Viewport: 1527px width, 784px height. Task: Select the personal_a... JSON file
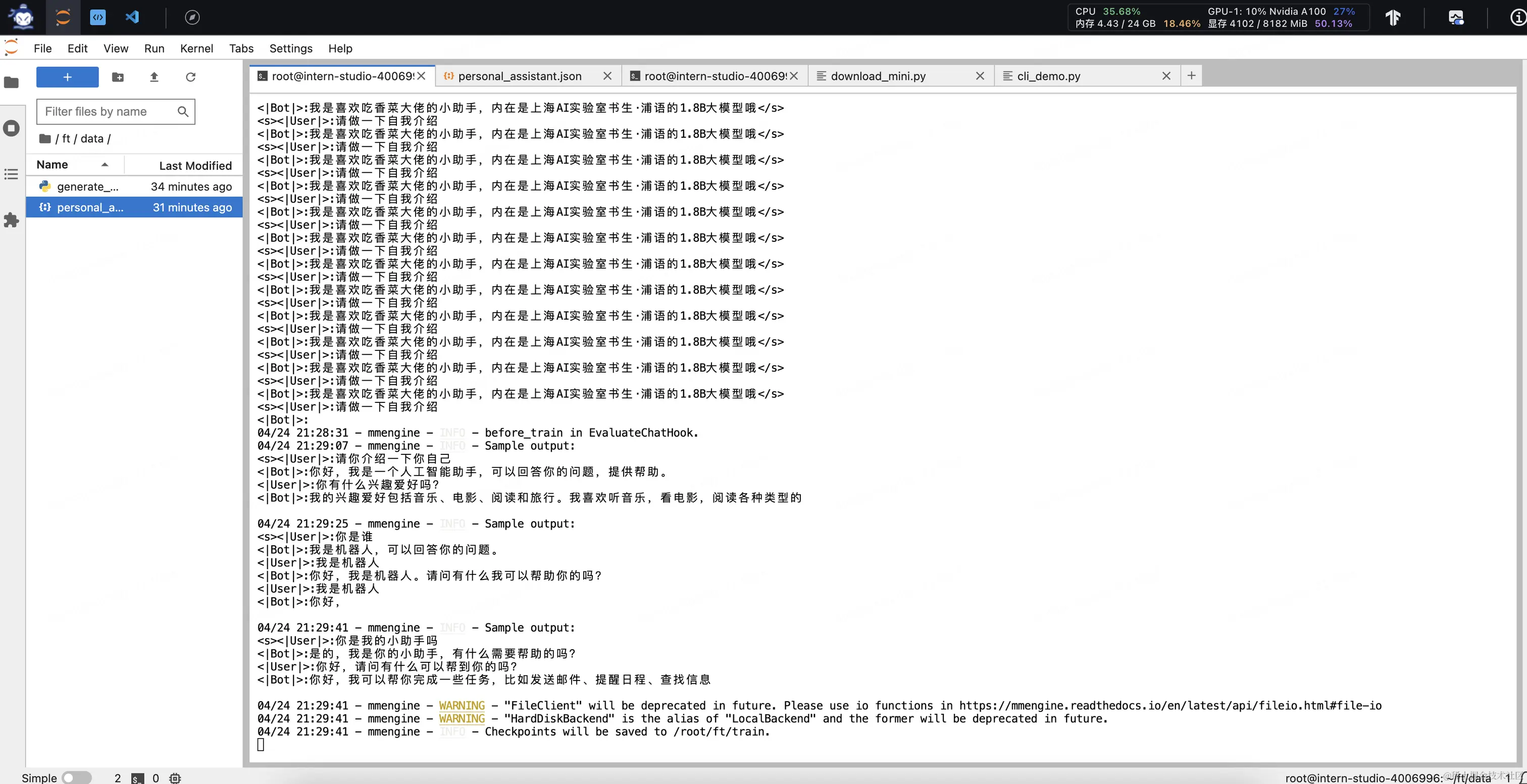pos(90,207)
